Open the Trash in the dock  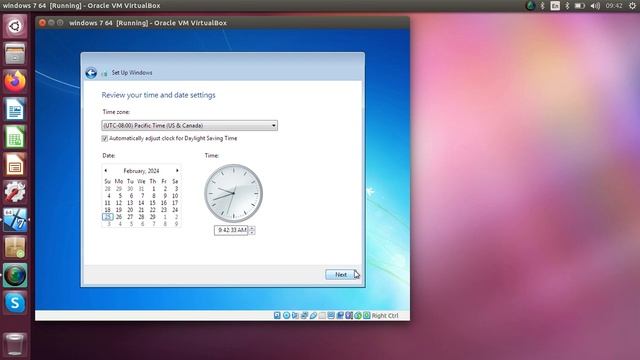coord(15,344)
